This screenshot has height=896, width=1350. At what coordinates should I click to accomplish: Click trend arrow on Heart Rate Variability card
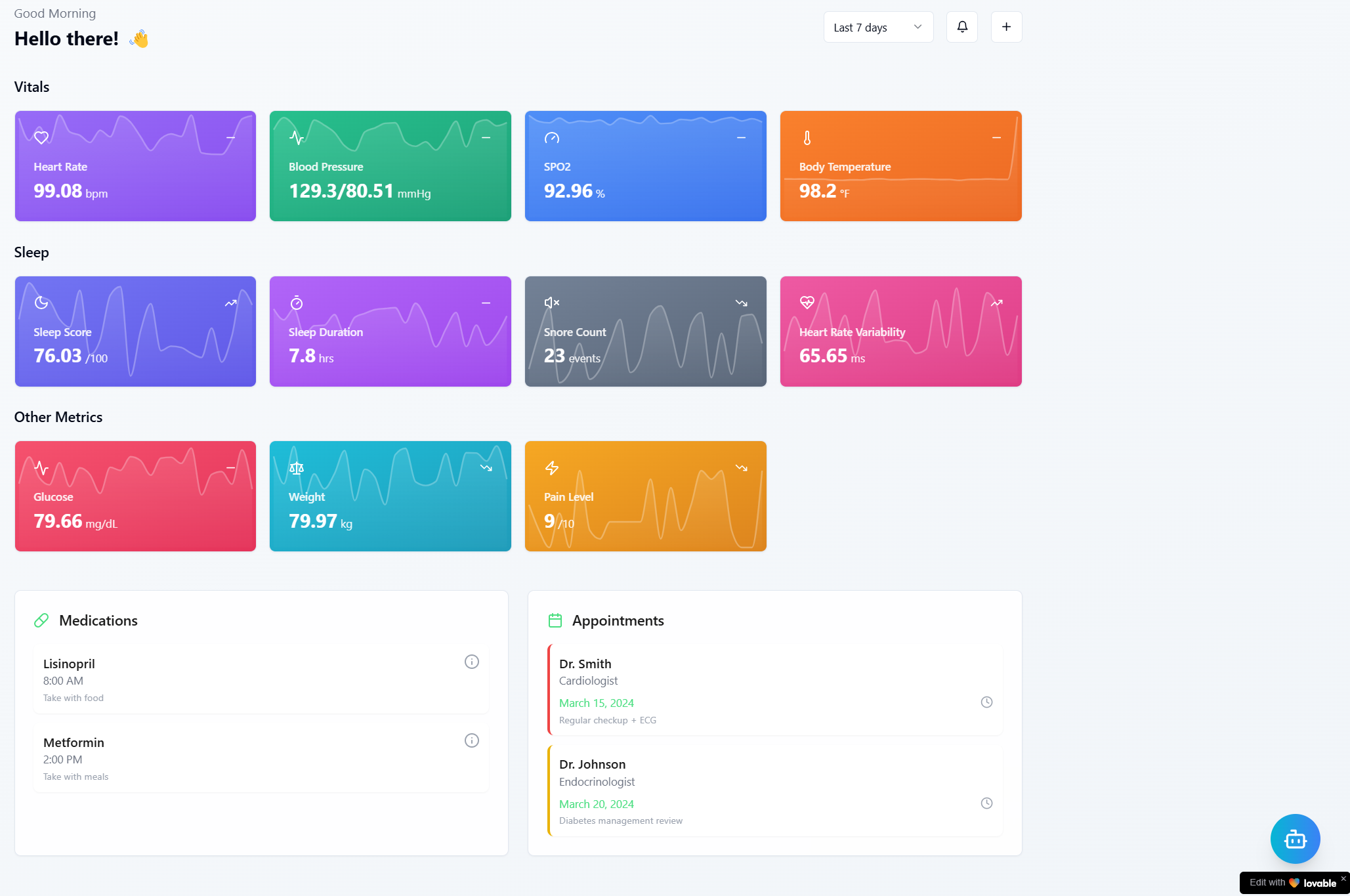coord(996,303)
